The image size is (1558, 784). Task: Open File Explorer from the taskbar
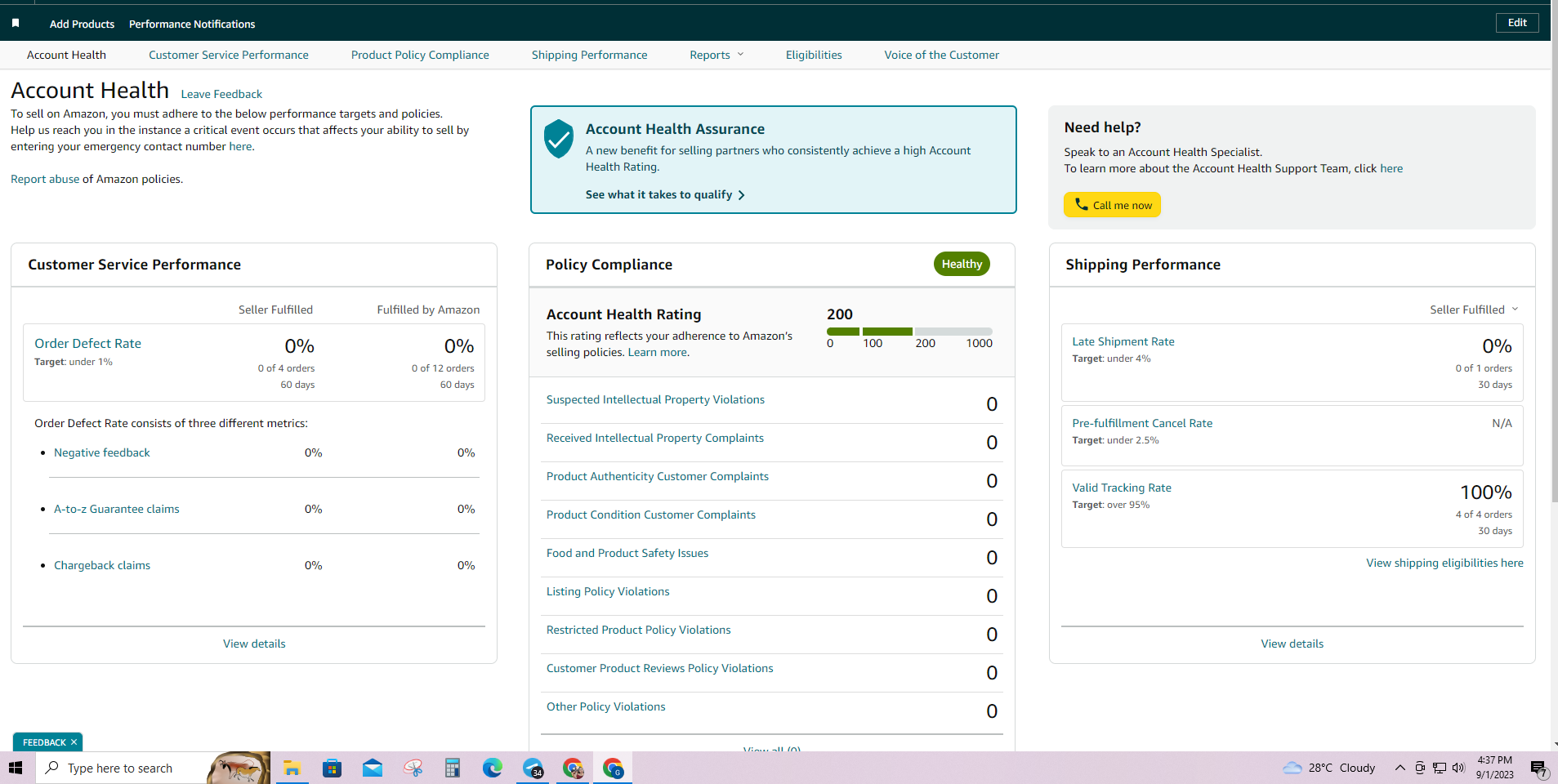[x=292, y=768]
